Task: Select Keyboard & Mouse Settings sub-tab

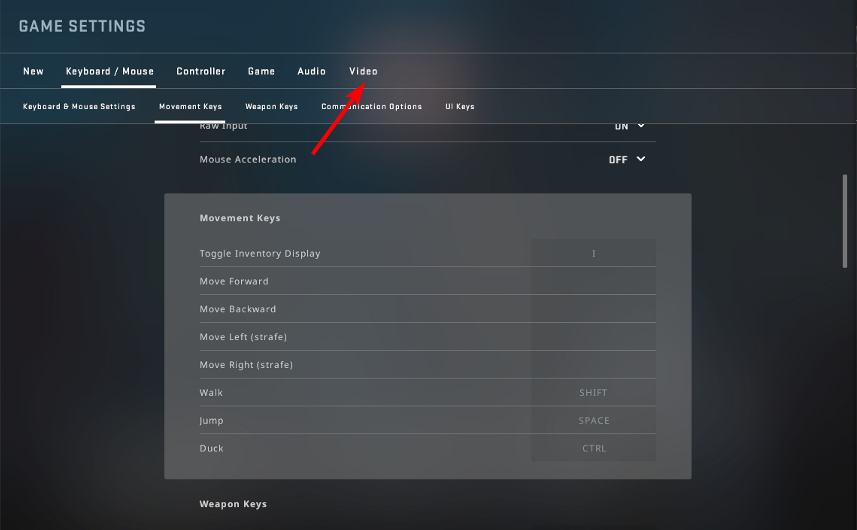Action: 79,107
